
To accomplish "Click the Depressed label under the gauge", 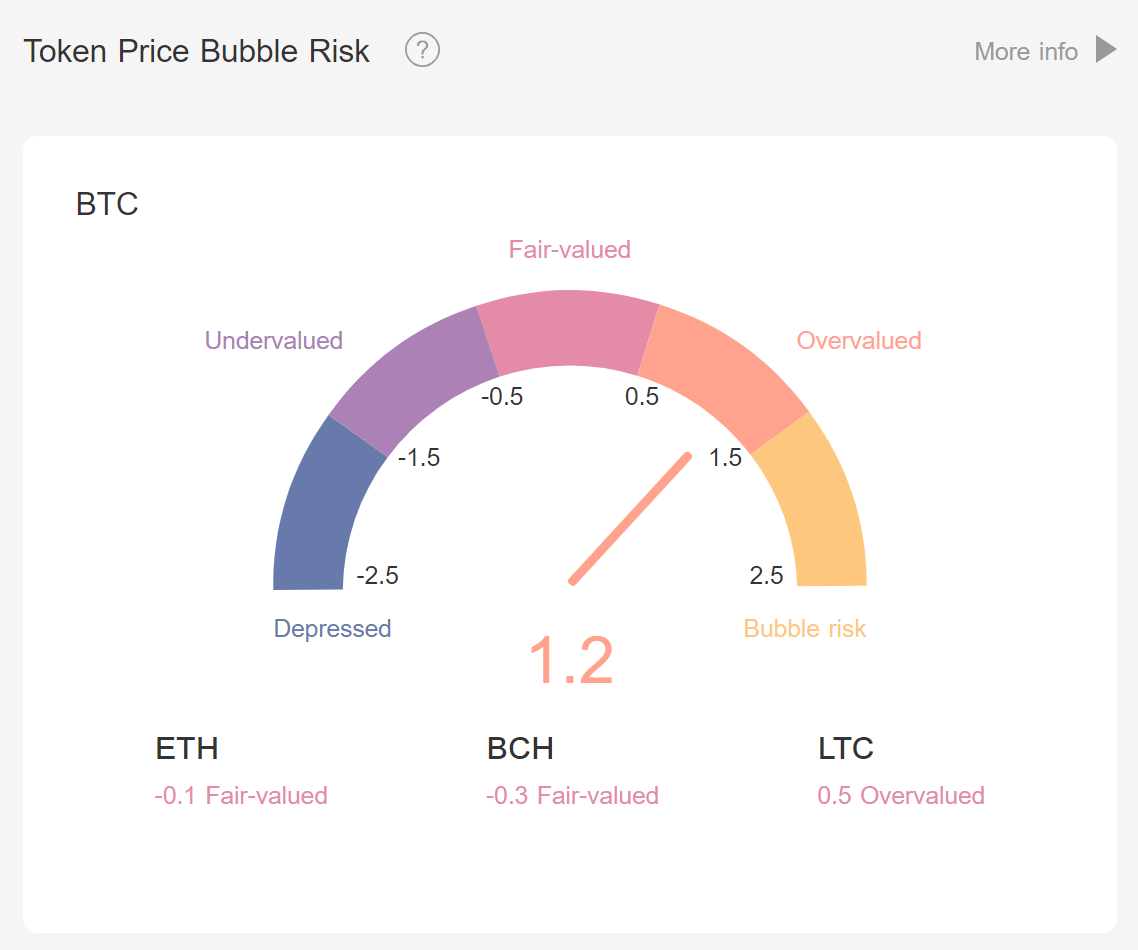I will pyautogui.click(x=332, y=628).
